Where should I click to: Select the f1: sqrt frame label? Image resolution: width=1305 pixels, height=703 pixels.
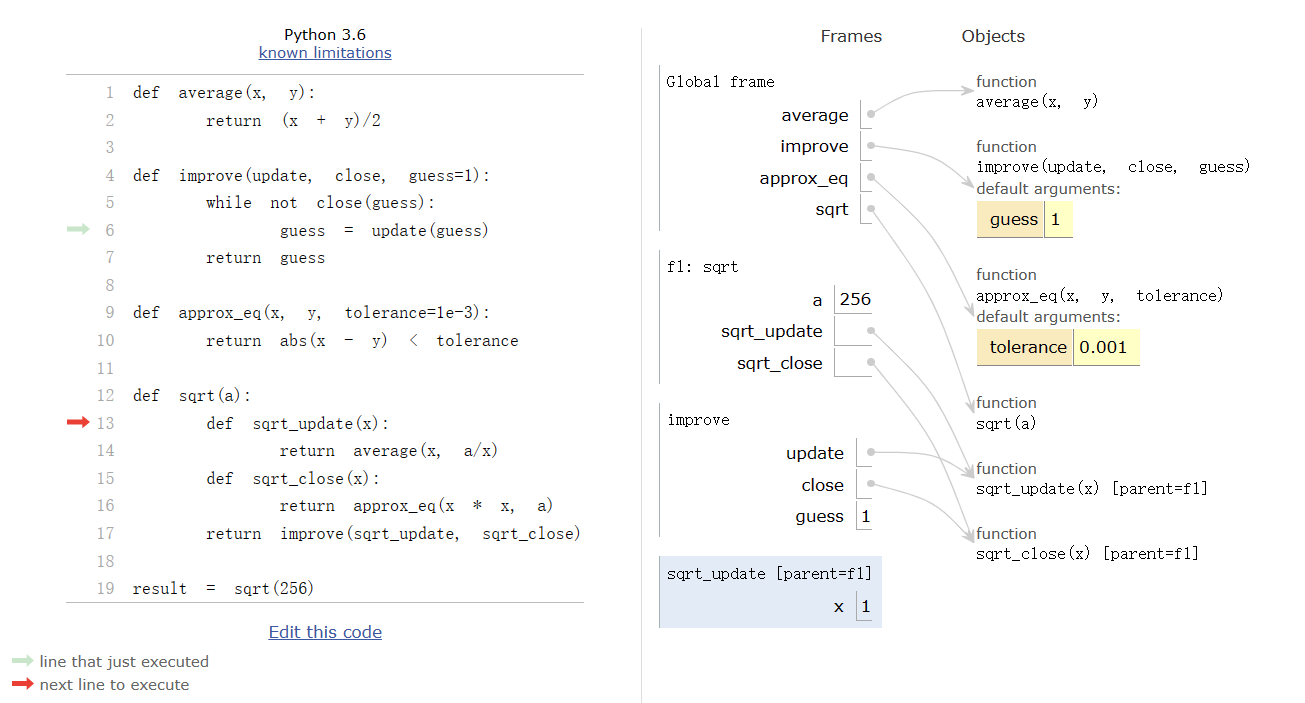[x=702, y=267]
